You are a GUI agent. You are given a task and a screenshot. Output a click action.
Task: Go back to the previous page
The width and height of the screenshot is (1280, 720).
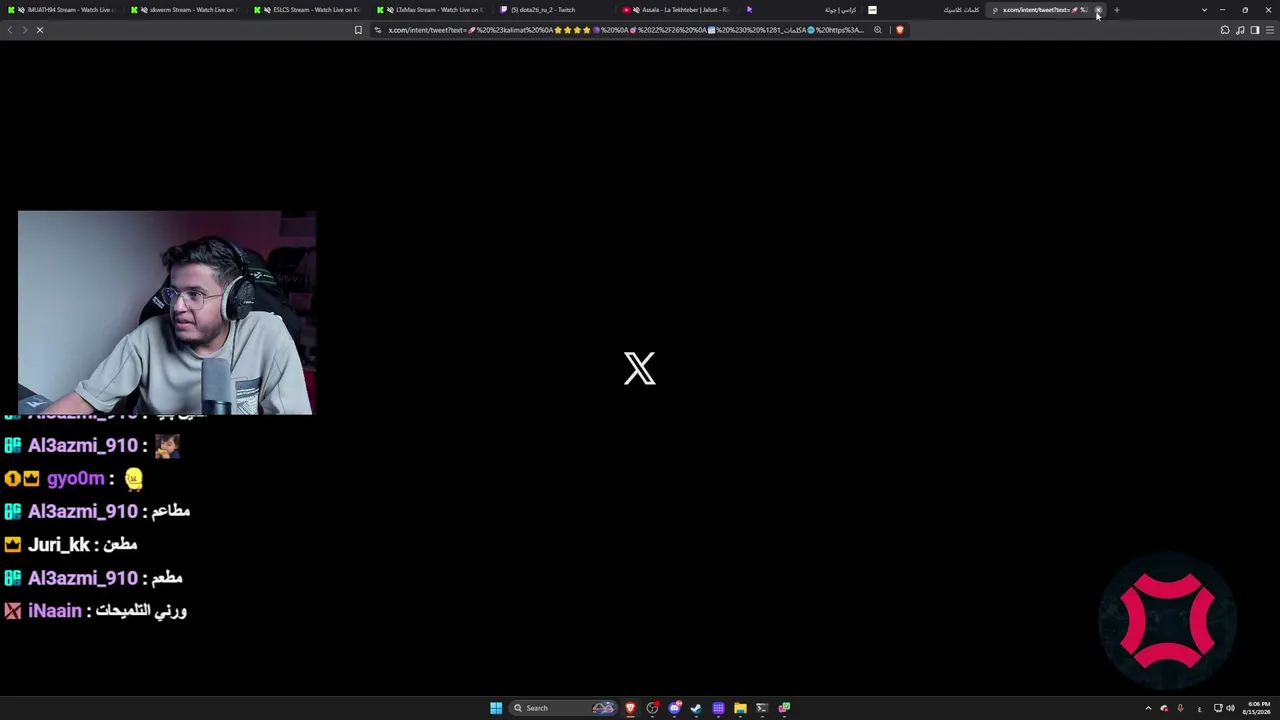[10, 30]
